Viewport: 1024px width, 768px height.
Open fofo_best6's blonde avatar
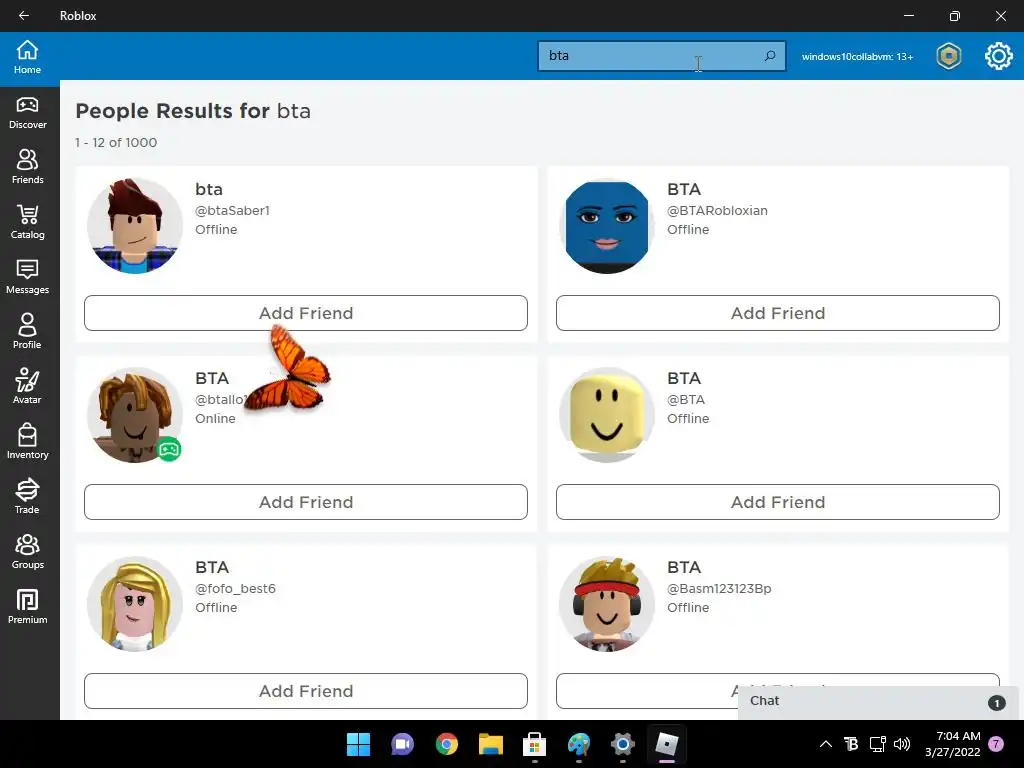135,604
